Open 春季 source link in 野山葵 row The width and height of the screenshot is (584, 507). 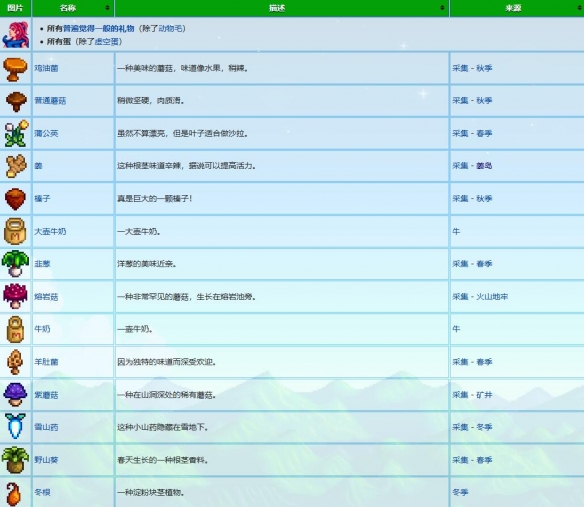point(484,460)
